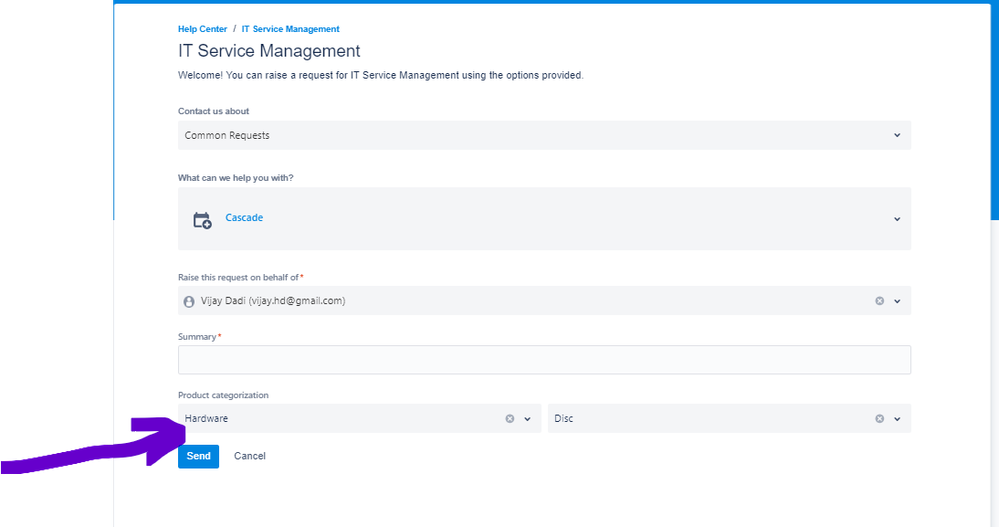Click the Cascade request type link
This screenshot has width=999, height=527.
[244, 217]
